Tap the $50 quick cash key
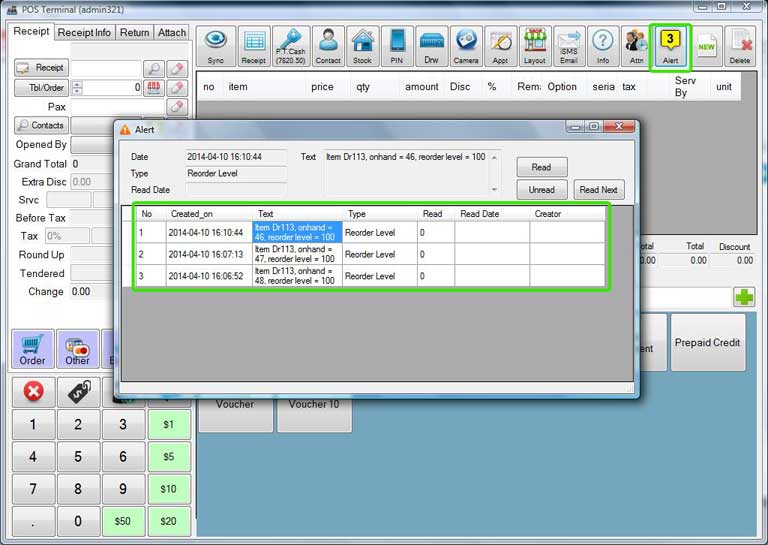The width and height of the screenshot is (768, 545). (122, 521)
